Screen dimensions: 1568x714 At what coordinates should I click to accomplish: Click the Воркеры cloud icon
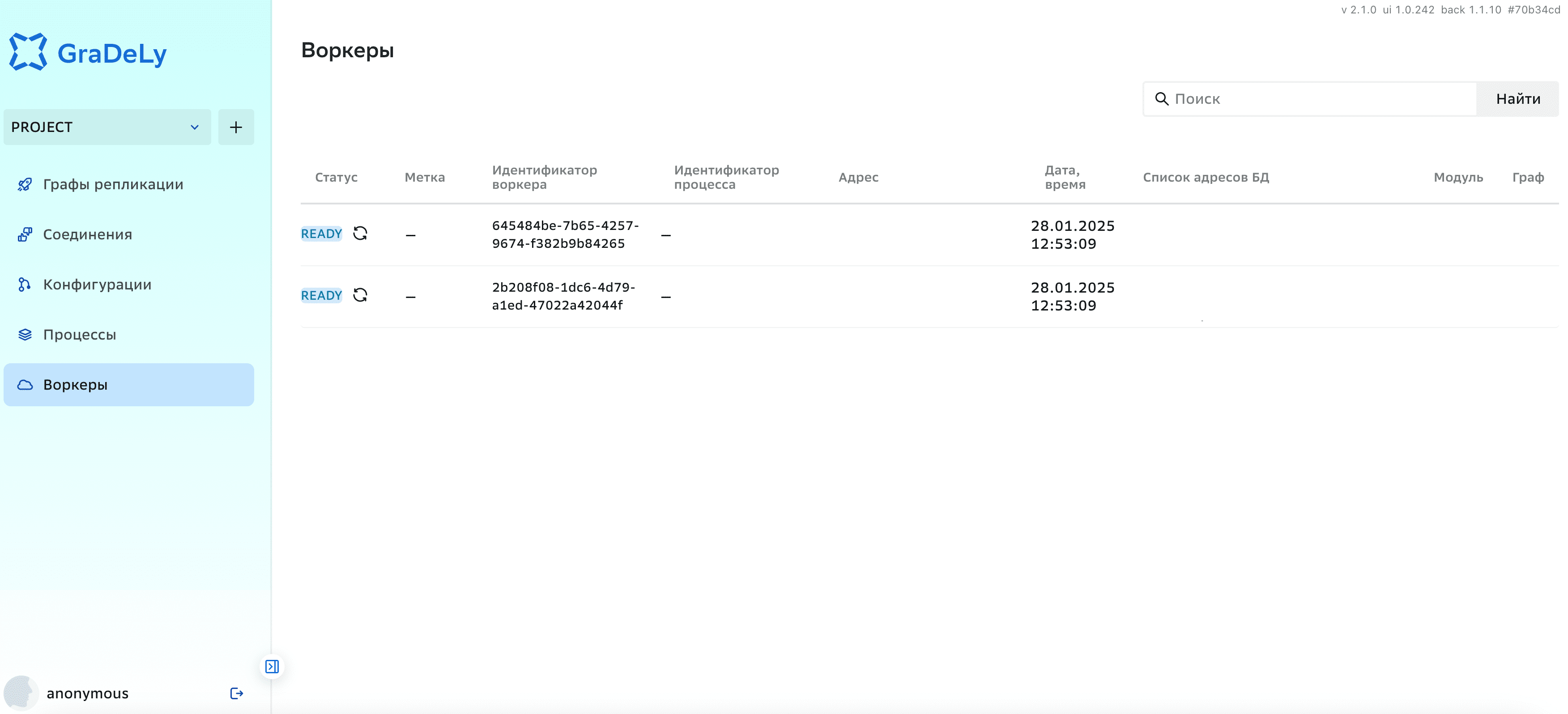(x=25, y=385)
